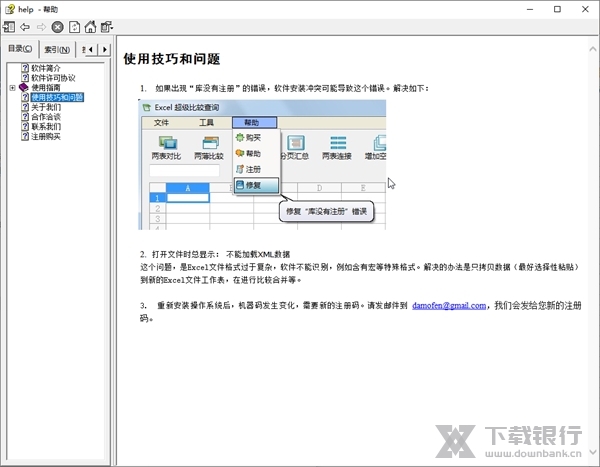The height and width of the screenshot is (467, 600).
Task: Go to the Home page icon
Action: (x=91, y=27)
